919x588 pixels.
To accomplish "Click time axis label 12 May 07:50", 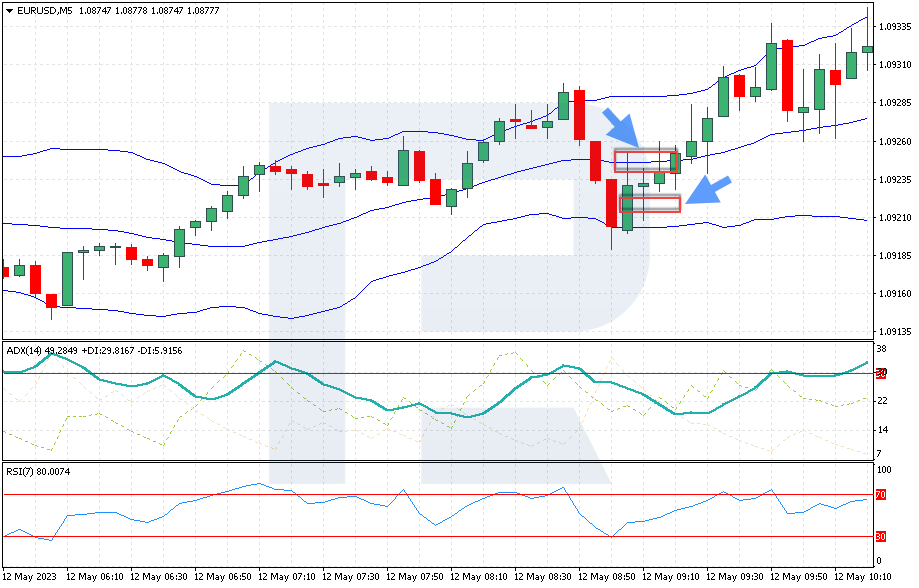I will click(415, 577).
